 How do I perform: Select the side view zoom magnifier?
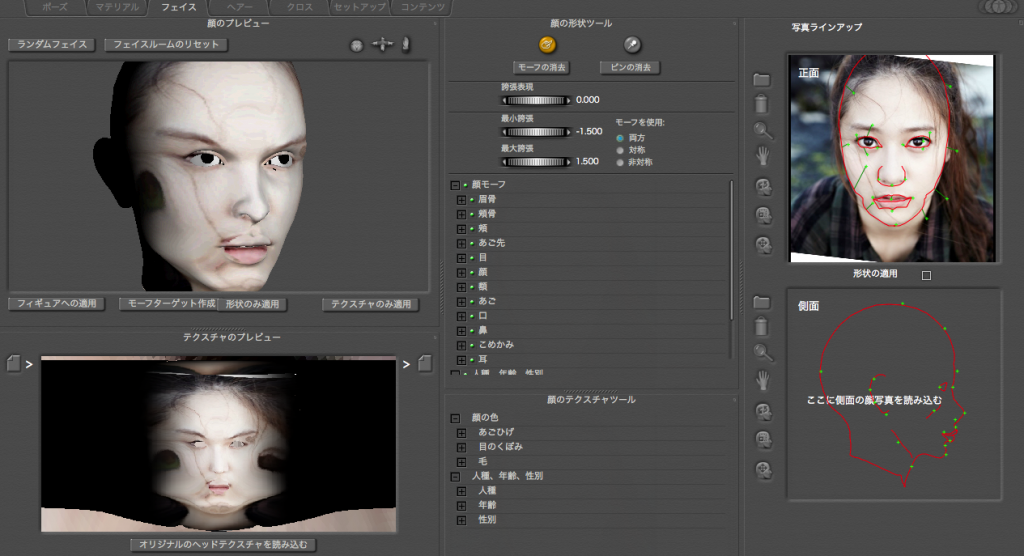[x=763, y=353]
